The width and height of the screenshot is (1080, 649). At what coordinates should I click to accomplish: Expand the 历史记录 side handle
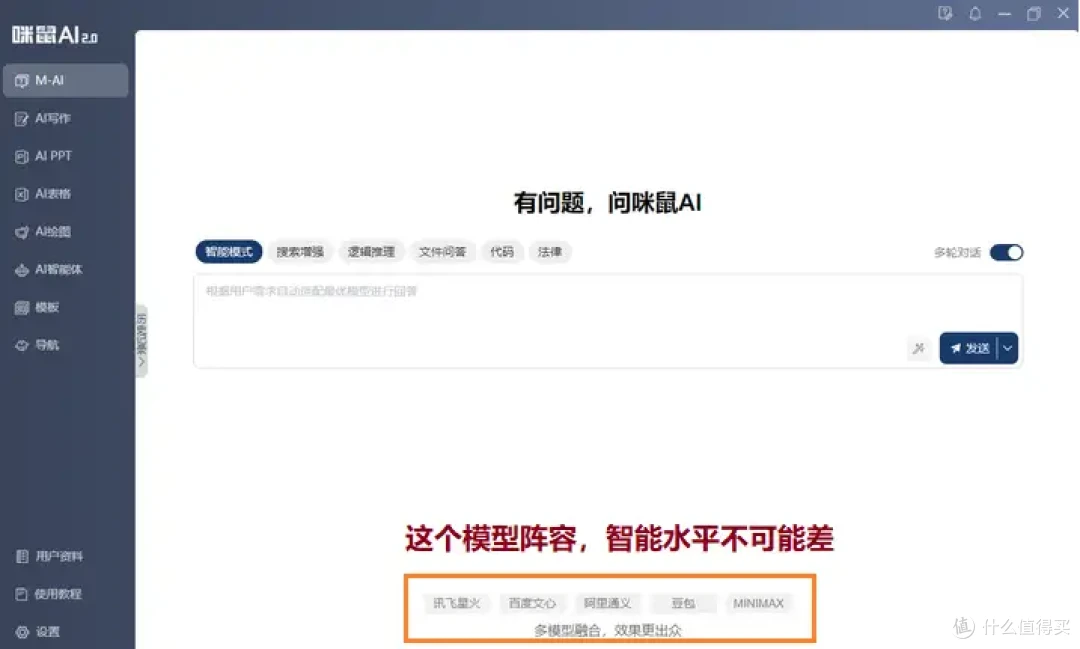click(142, 340)
